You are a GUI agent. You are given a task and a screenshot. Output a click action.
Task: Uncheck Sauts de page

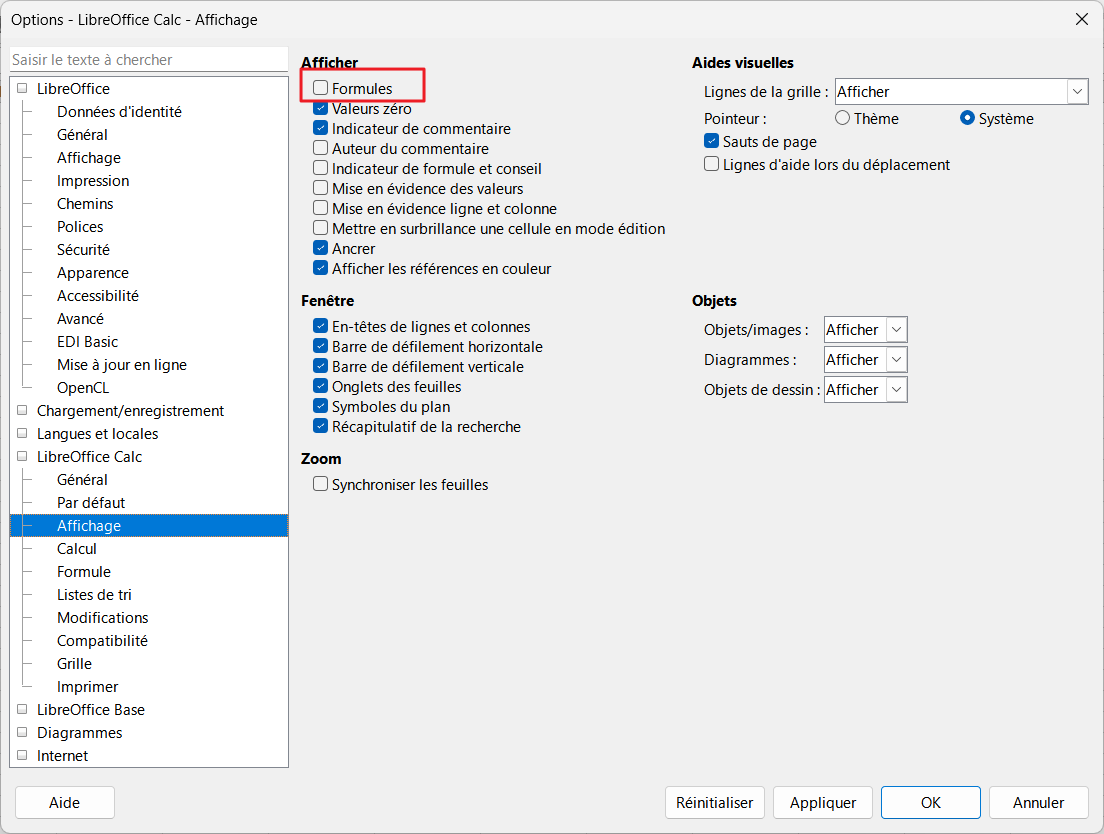[x=712, y=141]
